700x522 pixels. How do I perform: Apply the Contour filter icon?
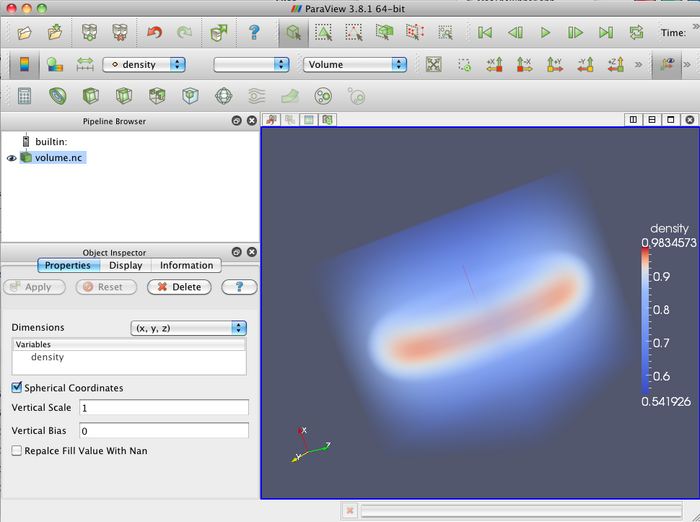pyautogui.click(x=58, y=96)
